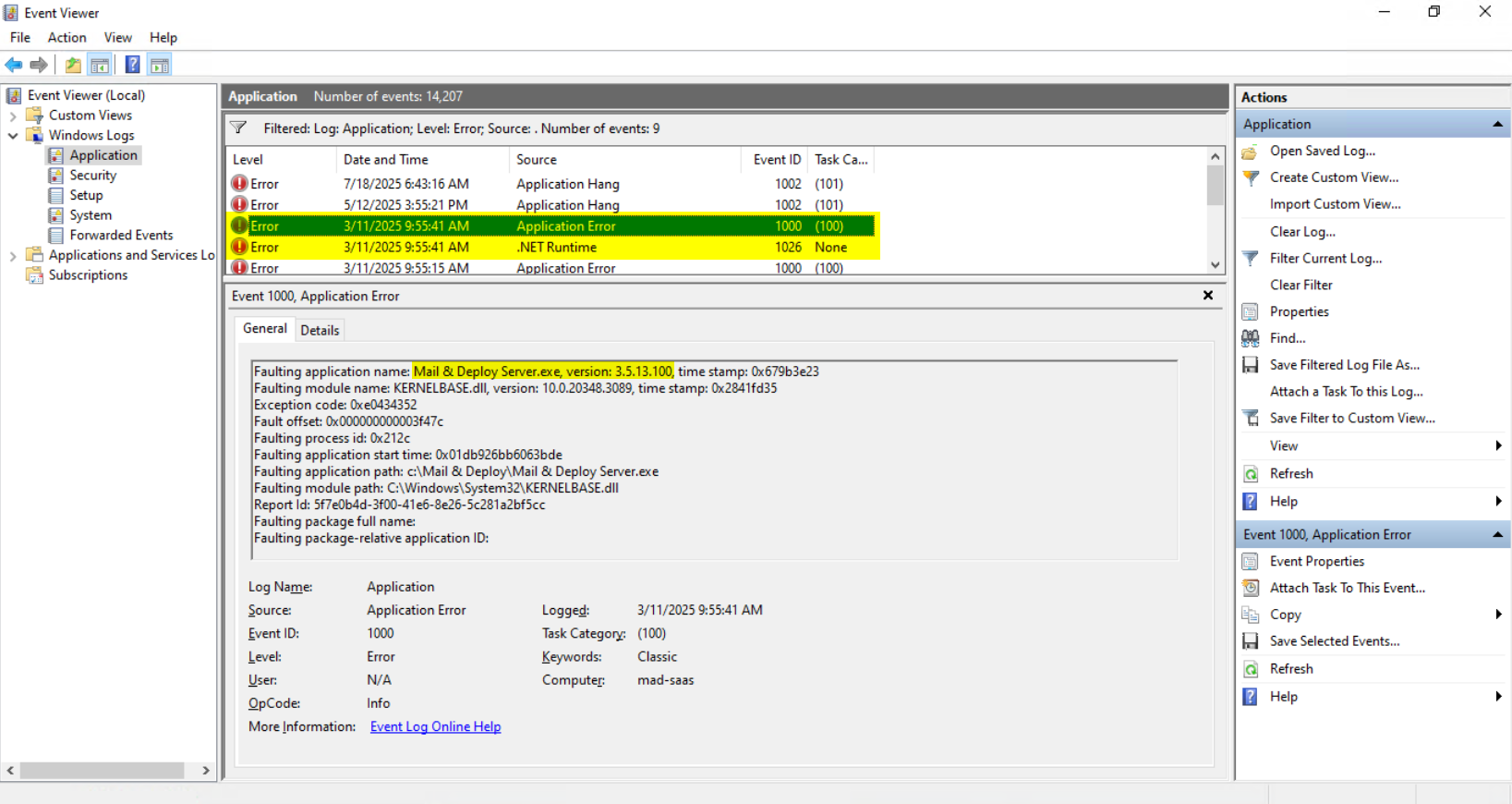
Task: Select the Application log in tree
Action: click(x=103, y=155)
